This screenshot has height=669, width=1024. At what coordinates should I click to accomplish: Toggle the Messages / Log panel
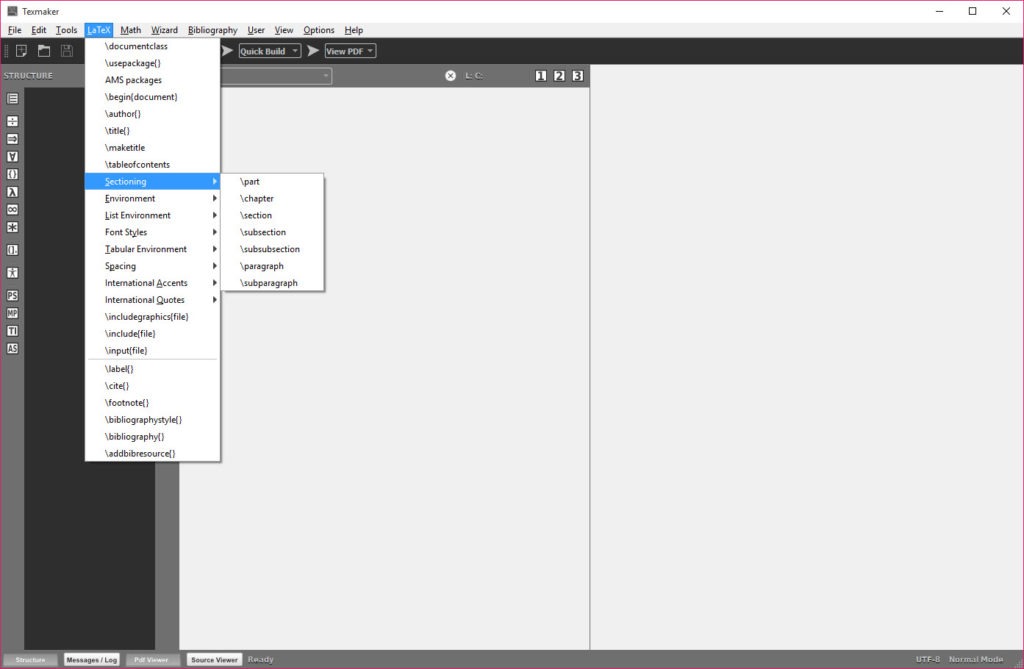point(91,660)
